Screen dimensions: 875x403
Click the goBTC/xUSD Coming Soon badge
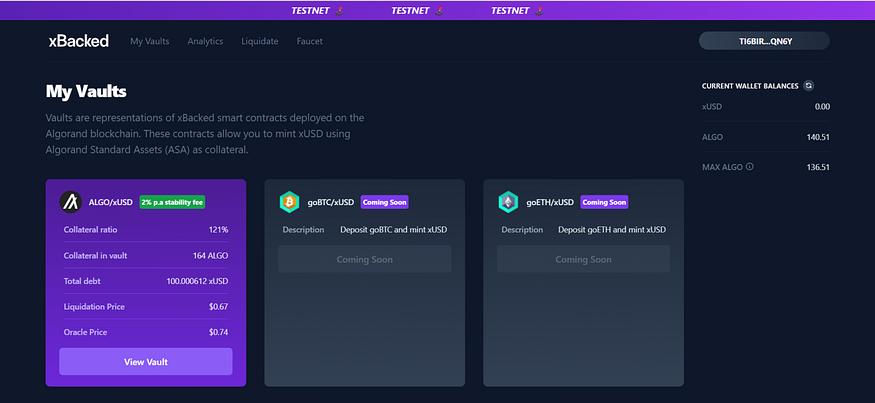384,202
